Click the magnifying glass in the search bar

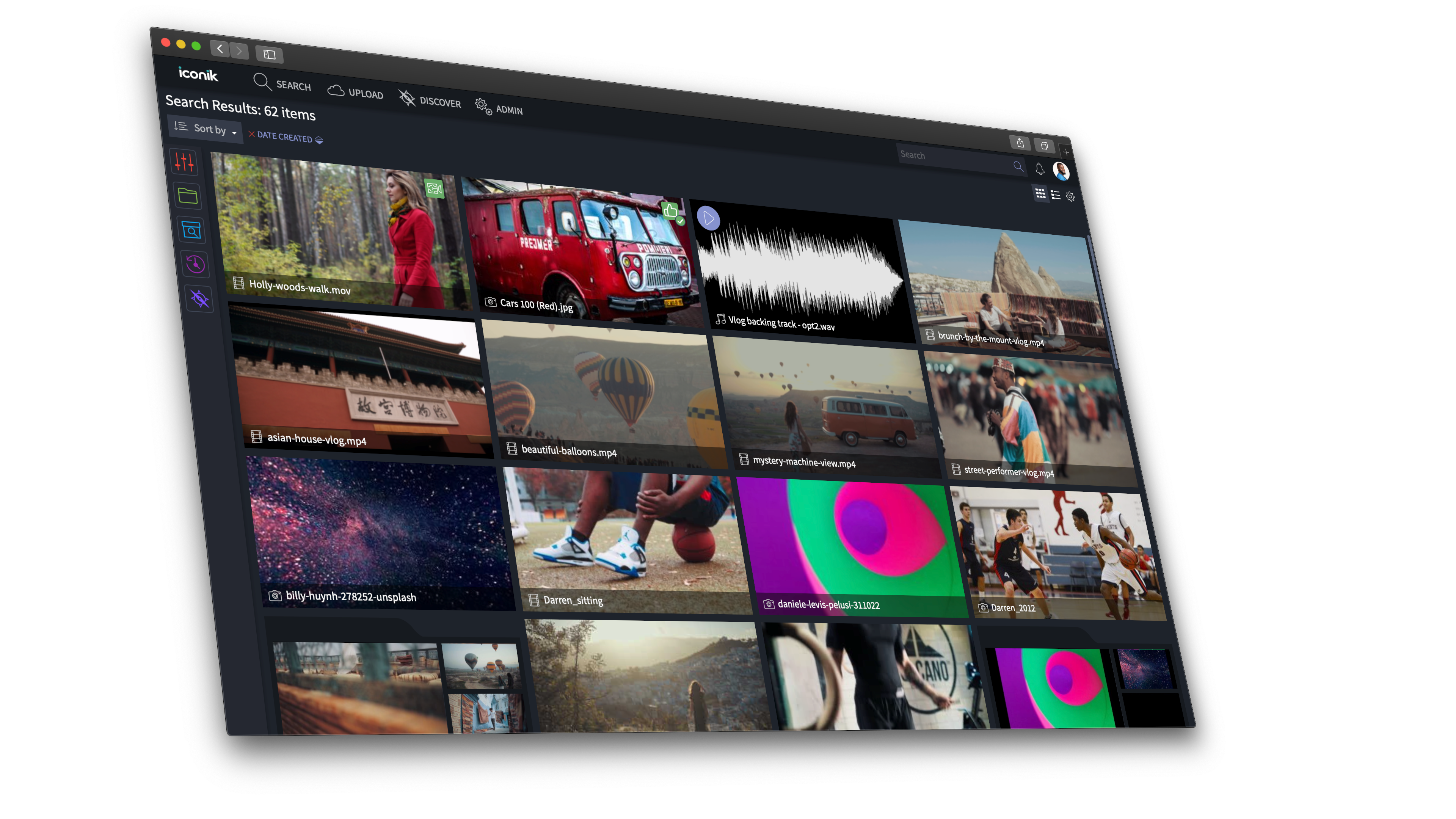(1018, 167)
